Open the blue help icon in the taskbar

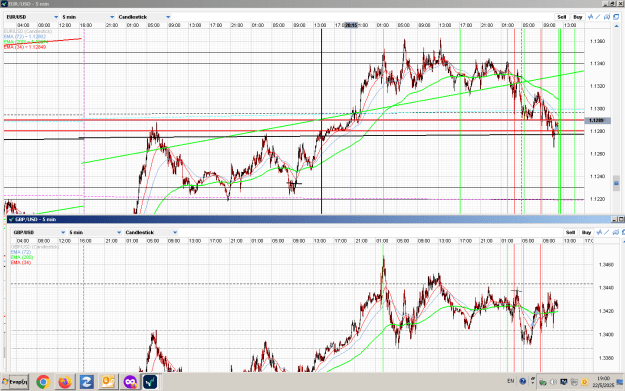[523, 381]
